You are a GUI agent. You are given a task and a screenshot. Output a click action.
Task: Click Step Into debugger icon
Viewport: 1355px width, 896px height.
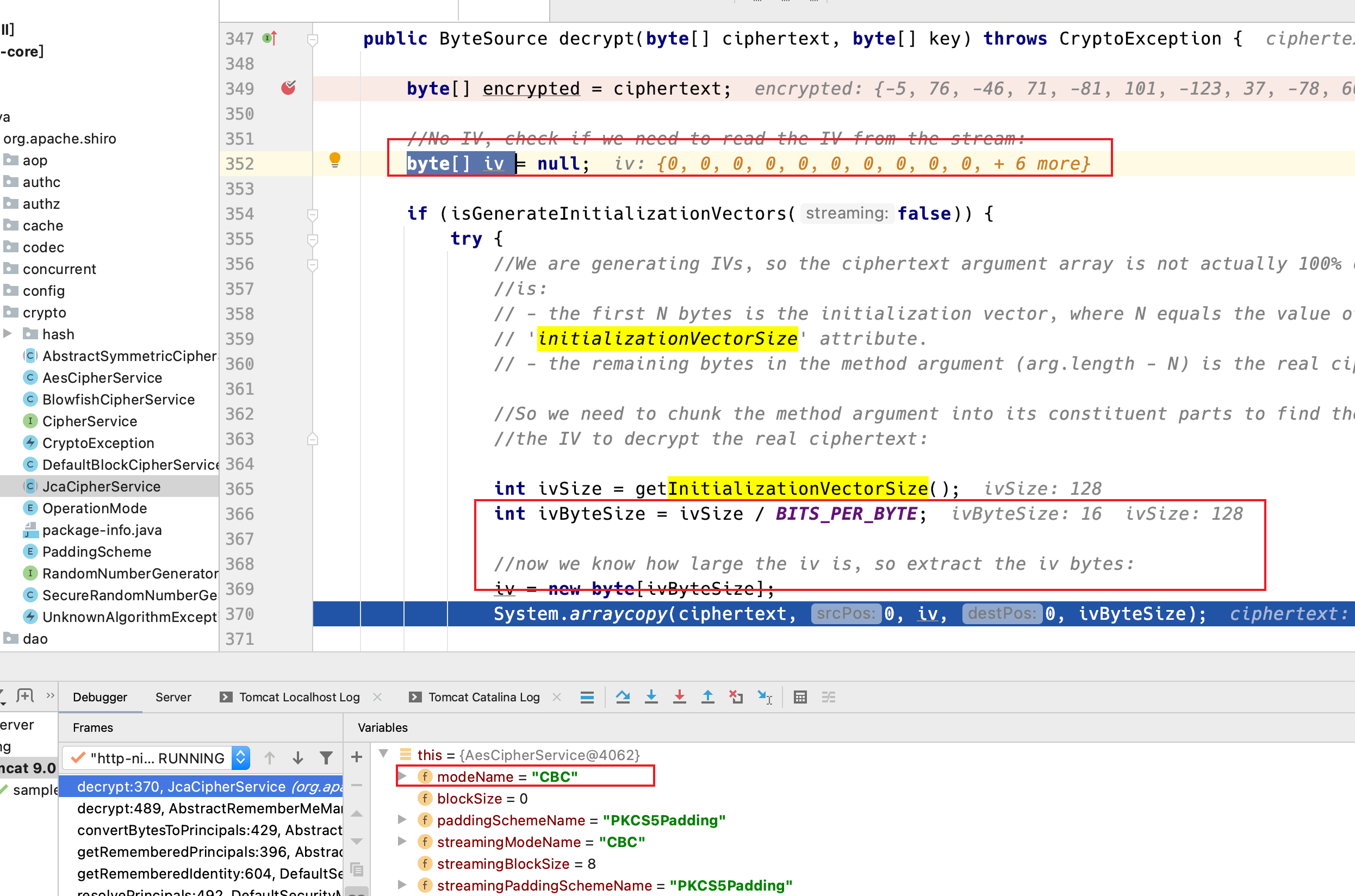[x=651, y=696]
